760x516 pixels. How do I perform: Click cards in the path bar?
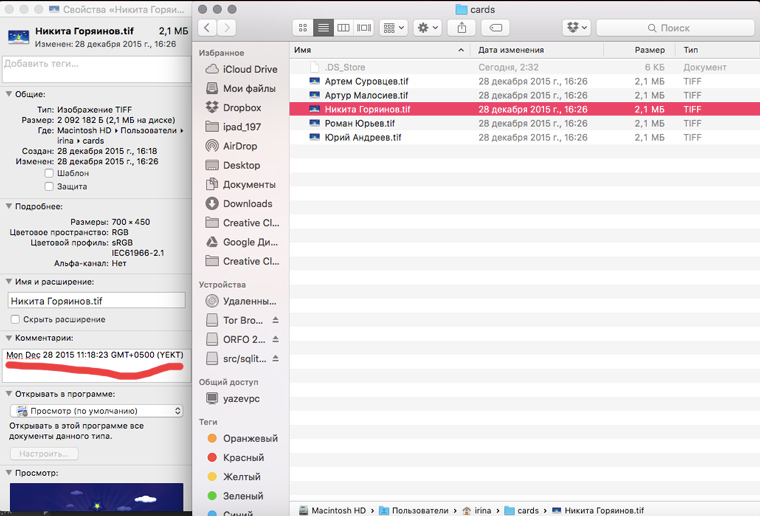tap(522, 510)
